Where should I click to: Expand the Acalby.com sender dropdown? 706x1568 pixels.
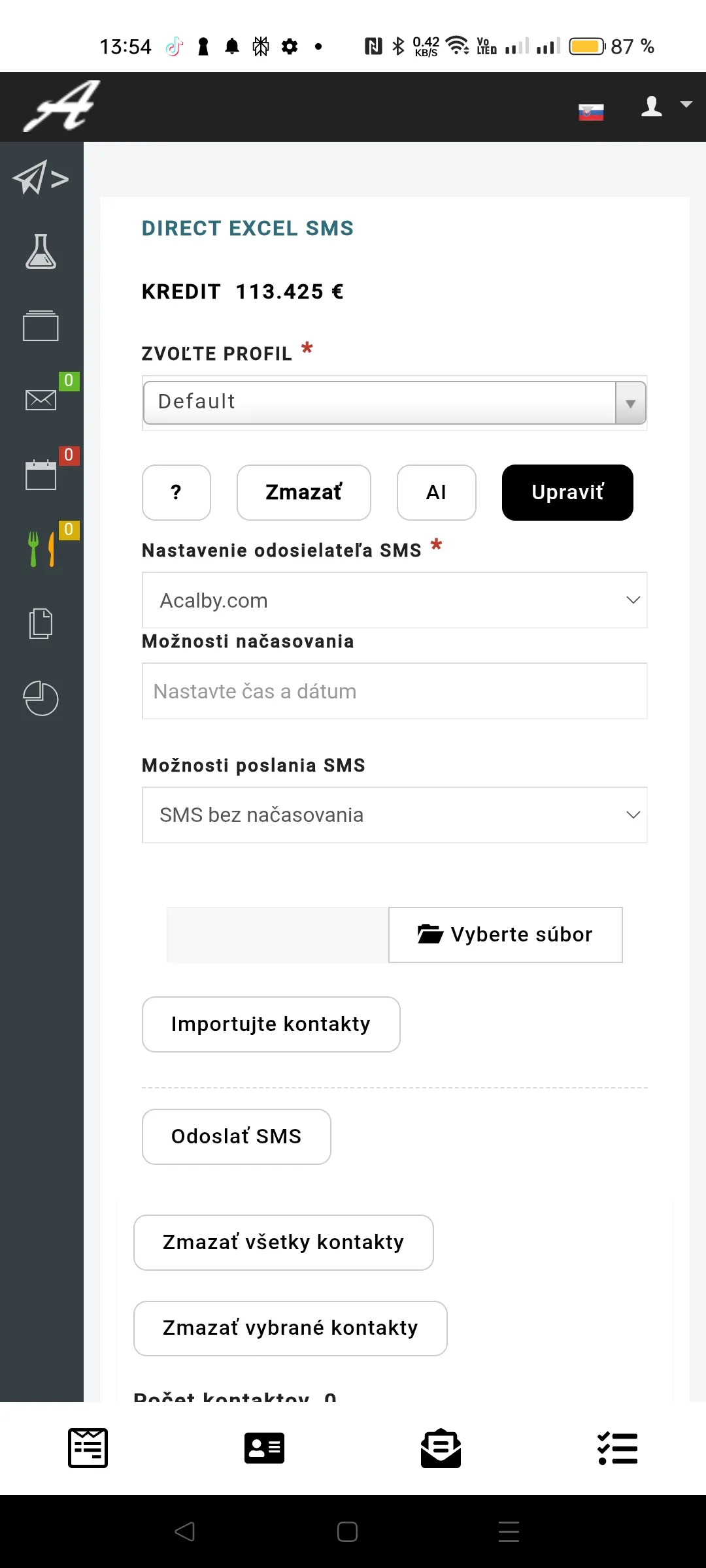click(x=395, y=600)
